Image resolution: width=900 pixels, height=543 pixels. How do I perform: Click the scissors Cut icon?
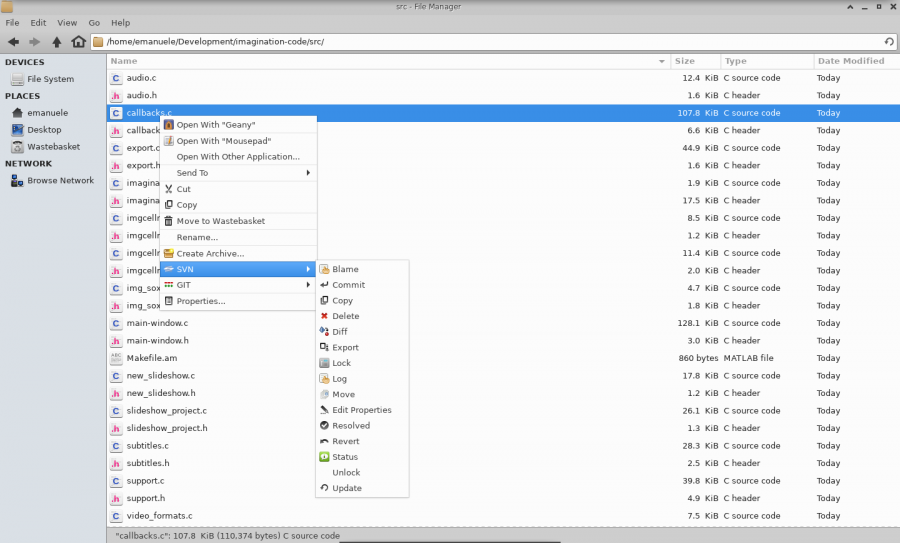[x=169, y=189]
